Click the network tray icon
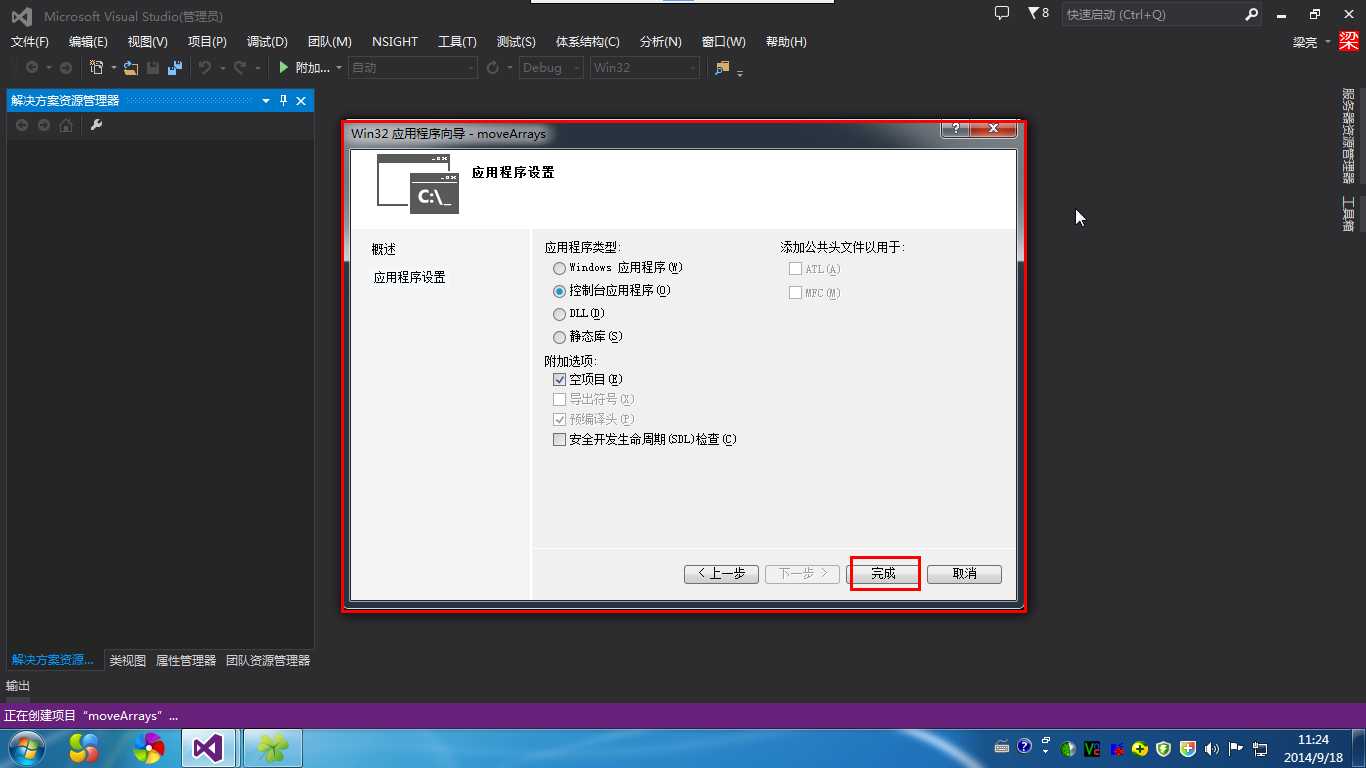The width and height of the screenshot is (1366, 768). (1260, 748)
